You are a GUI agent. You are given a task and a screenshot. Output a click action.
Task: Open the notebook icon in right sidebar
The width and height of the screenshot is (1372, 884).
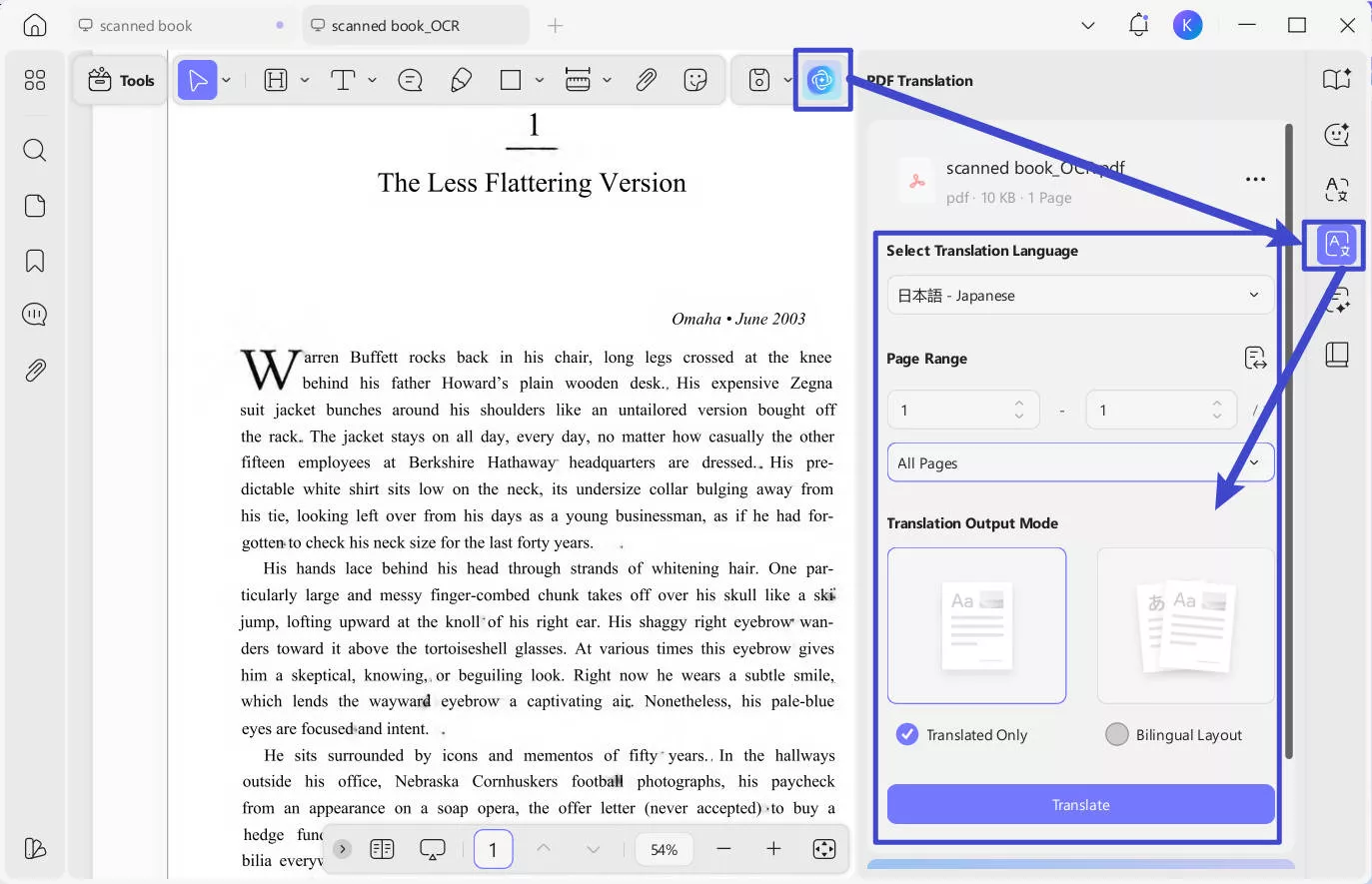[1337, 355]
